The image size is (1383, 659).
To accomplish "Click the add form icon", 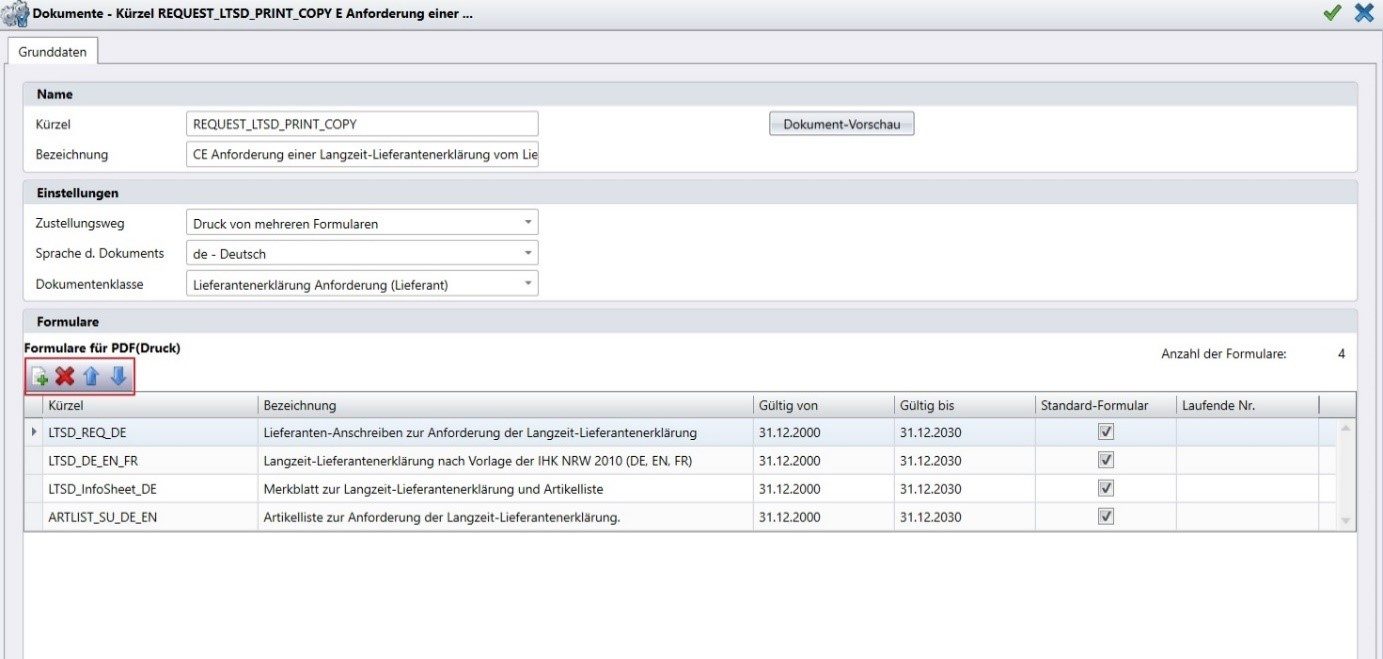I will pos(39,377).
